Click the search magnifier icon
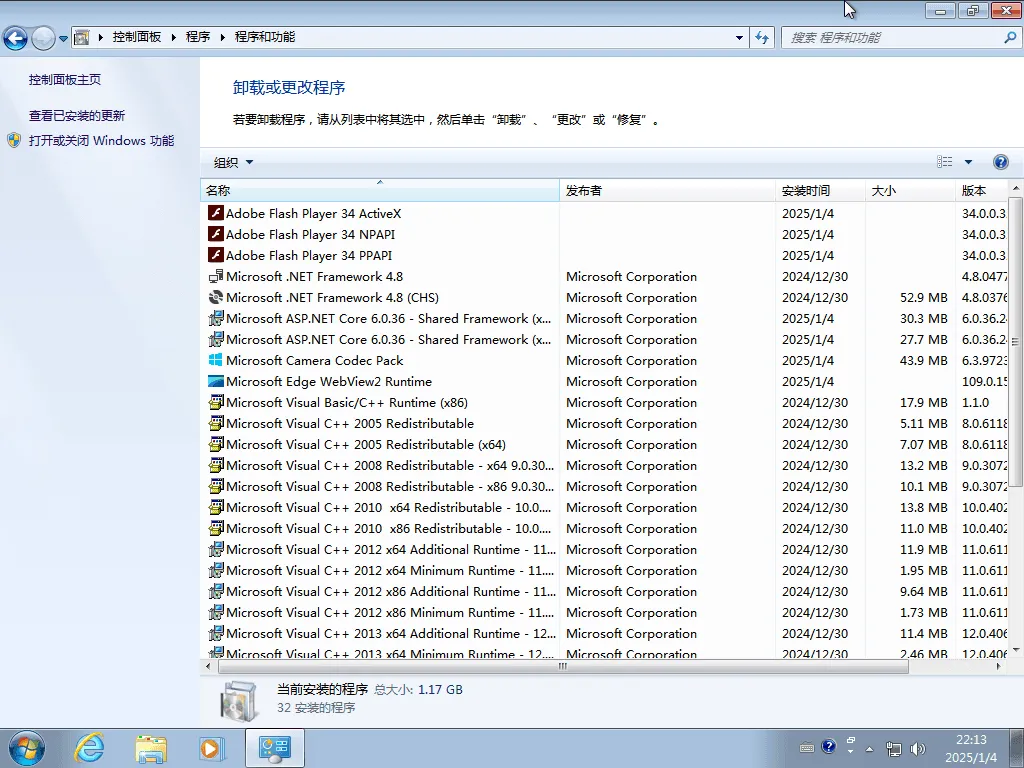Viewport: 1024px width, 768px height. 1010,37
